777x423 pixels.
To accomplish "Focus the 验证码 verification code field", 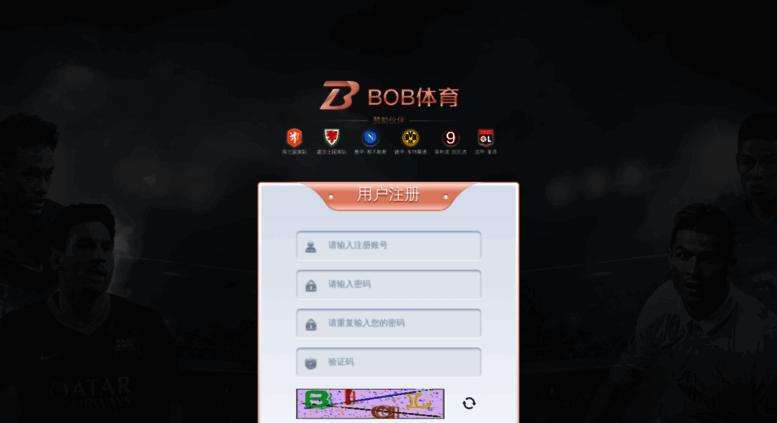I will click(388, 362).
